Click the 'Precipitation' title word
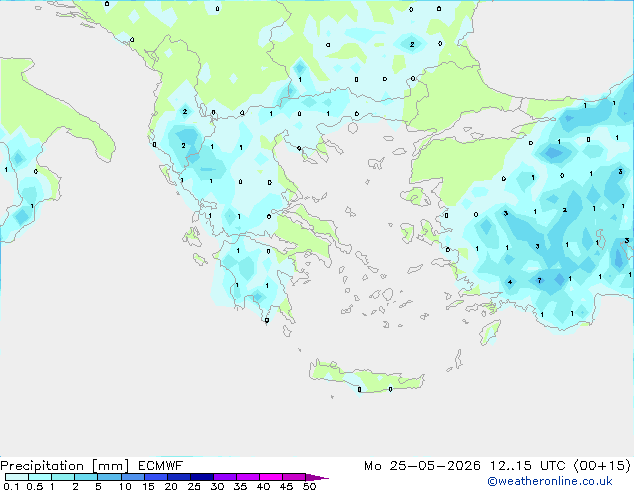This screenshot has height=490, width=634. click(x=42, y=466)
